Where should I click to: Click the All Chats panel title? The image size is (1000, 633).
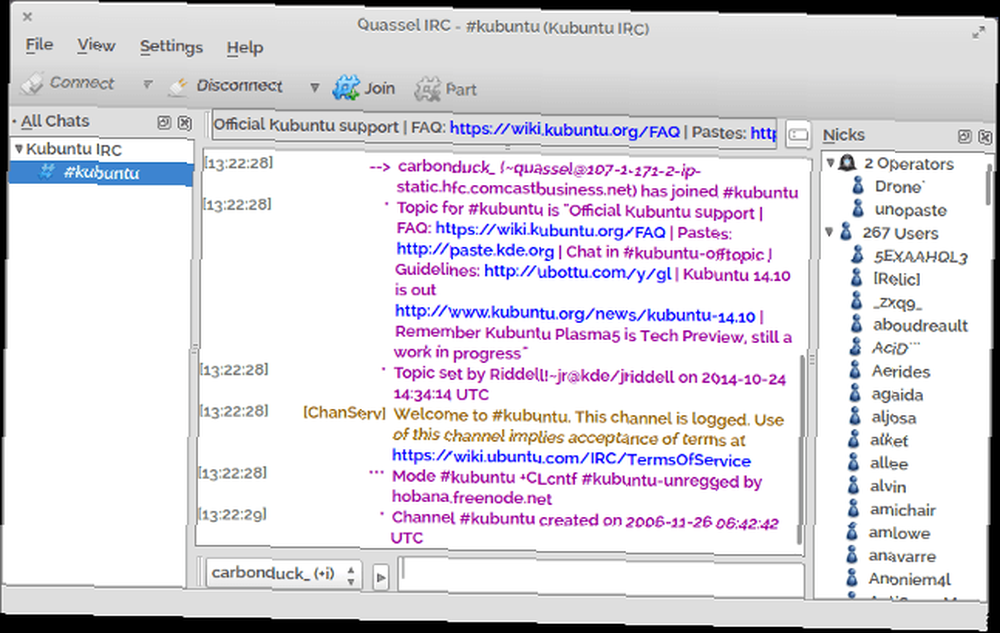[x=55, y=121]
